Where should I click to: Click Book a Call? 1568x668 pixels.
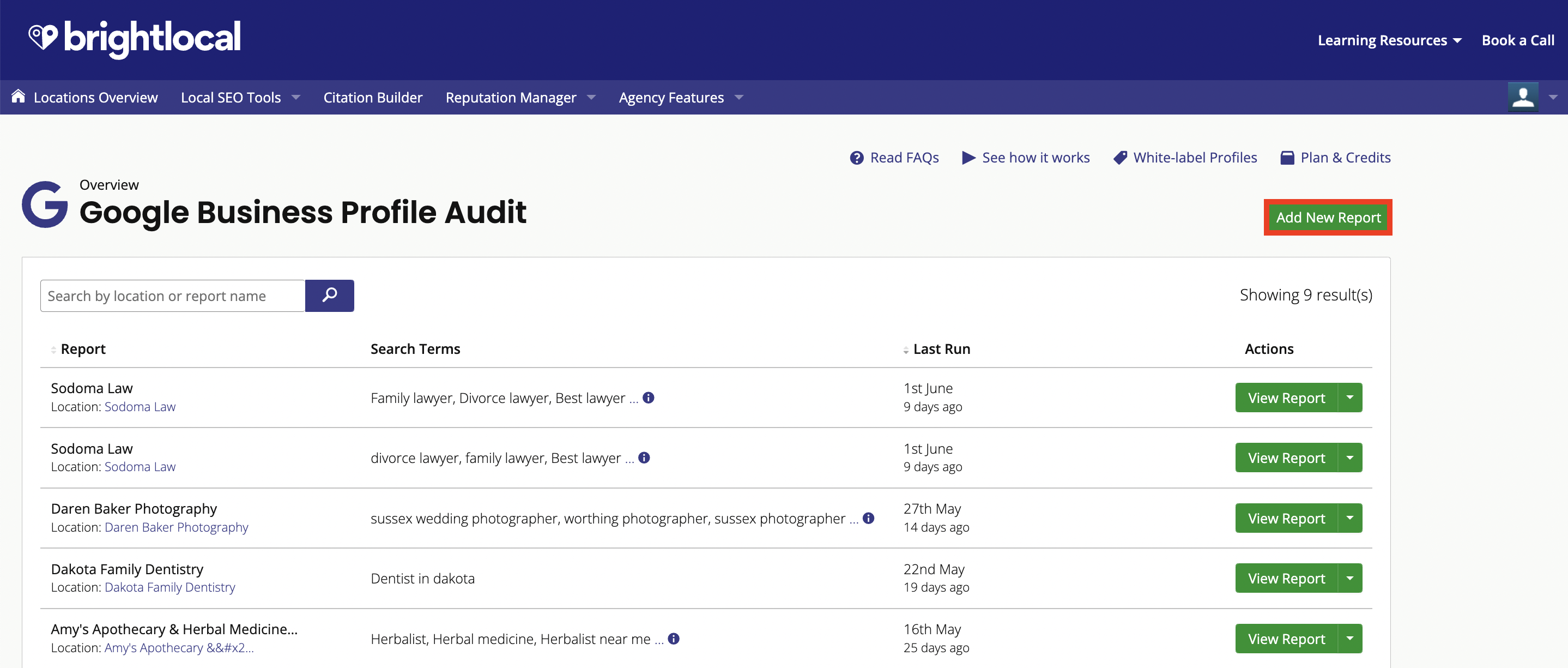tap(1517, 40)
